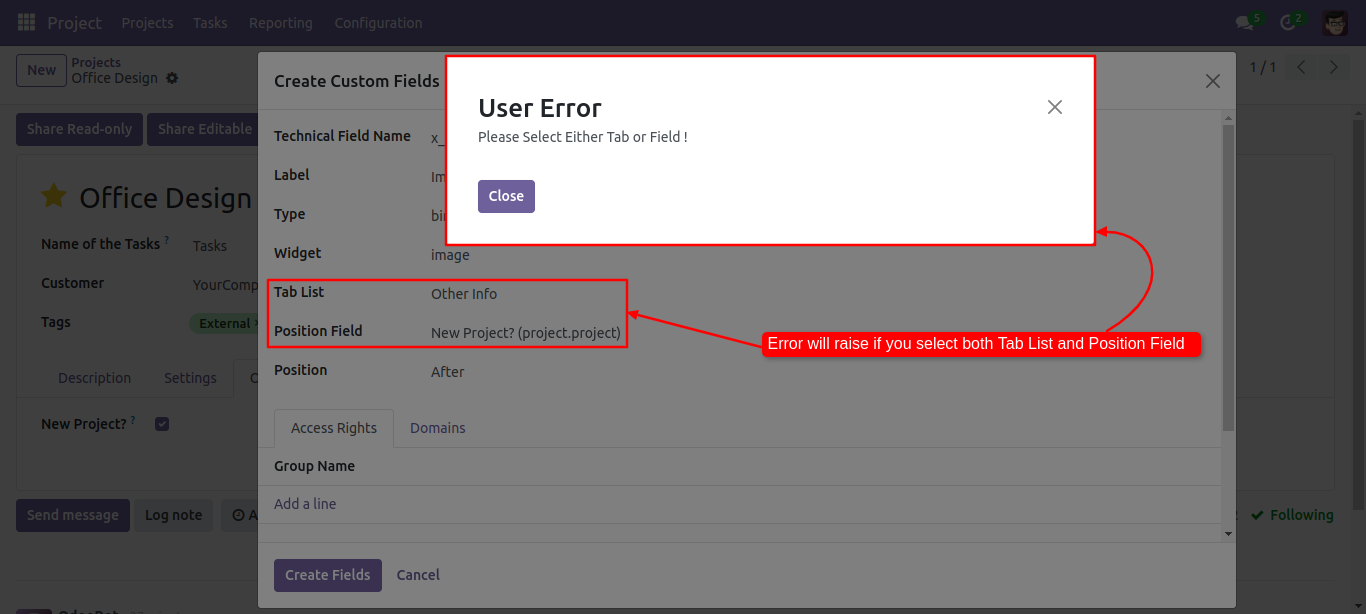Switch to the Domains tab

438,428
